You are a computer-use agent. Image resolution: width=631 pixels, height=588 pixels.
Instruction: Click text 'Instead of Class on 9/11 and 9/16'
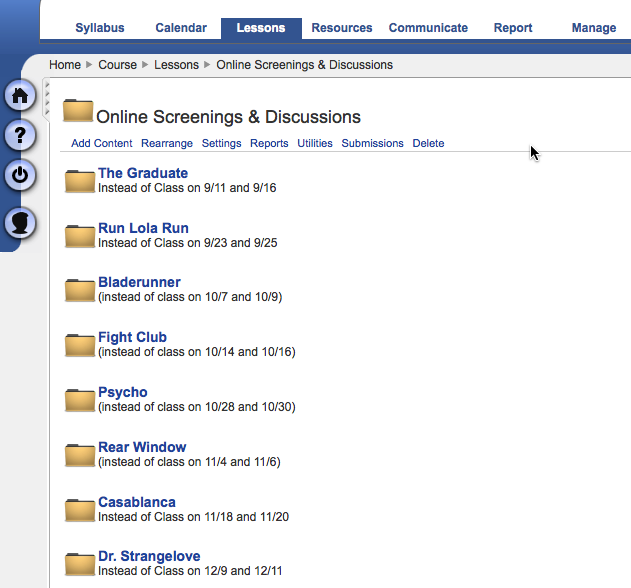tap(187, 188)
